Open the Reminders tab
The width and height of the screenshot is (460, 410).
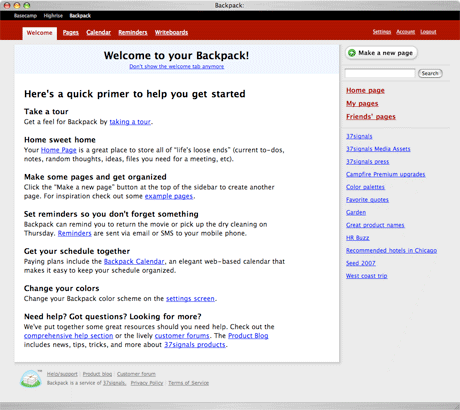(133, 32)
